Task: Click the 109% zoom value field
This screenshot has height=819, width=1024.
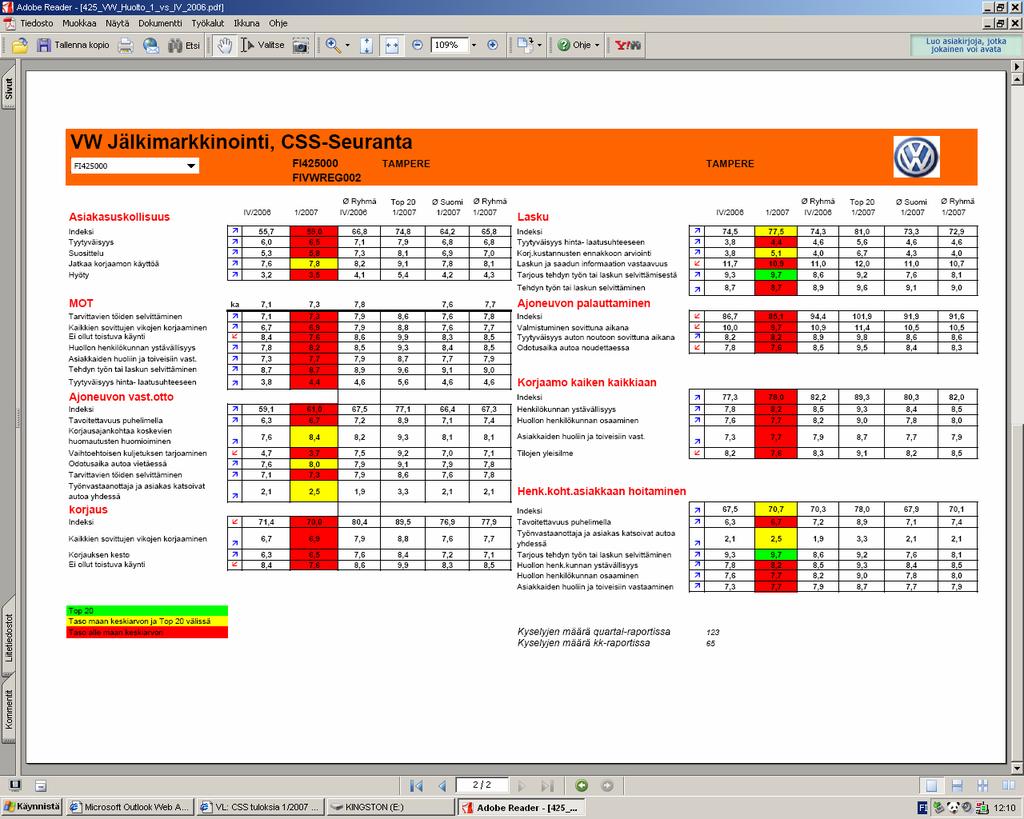Action: coord(449,45)
